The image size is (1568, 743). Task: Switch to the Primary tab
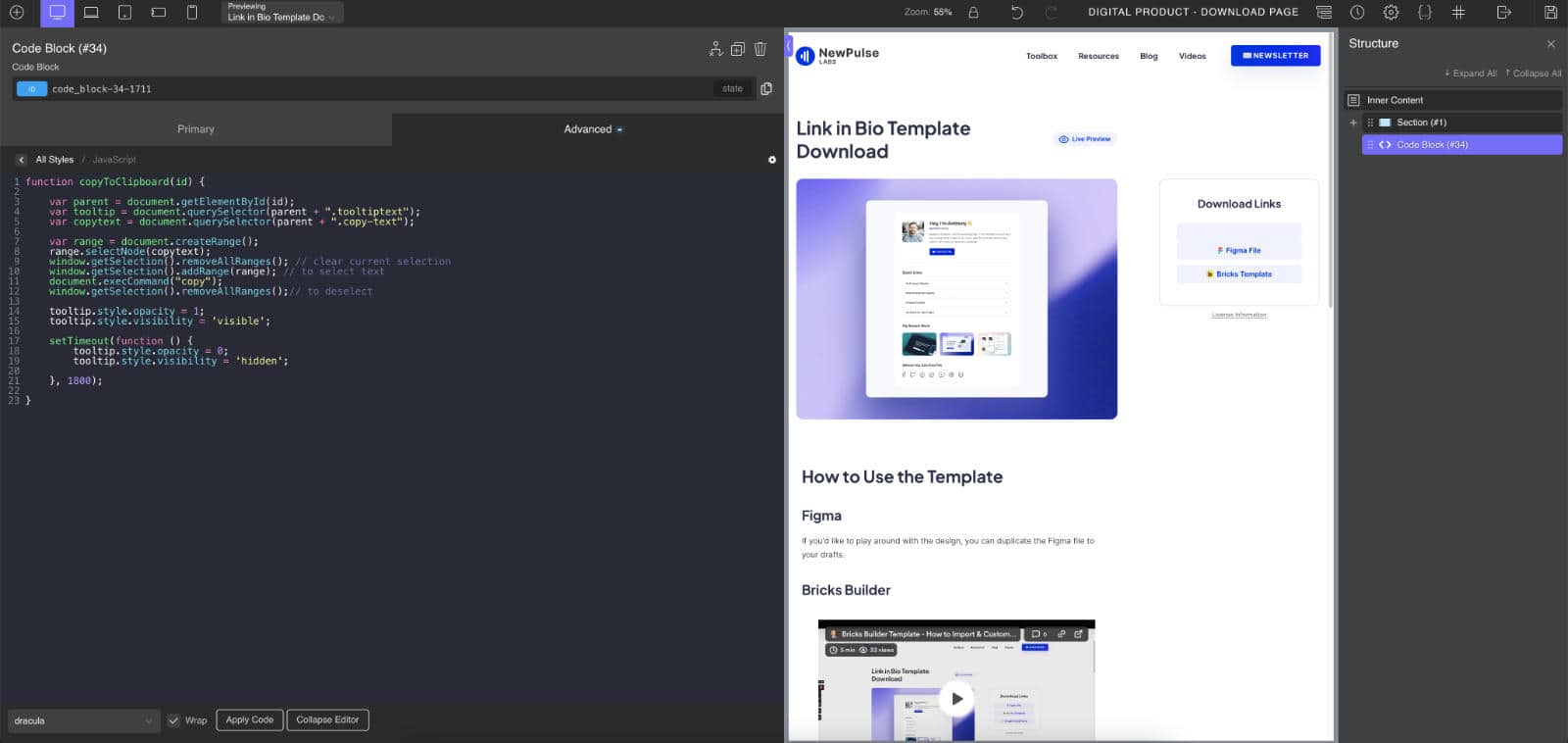click(x=196, y=129)
